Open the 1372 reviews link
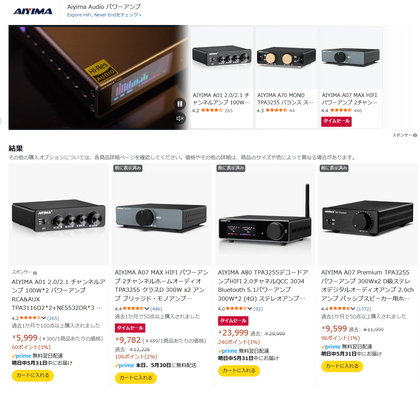The height and width of the screenshot is (393, 420). [364, 309]
